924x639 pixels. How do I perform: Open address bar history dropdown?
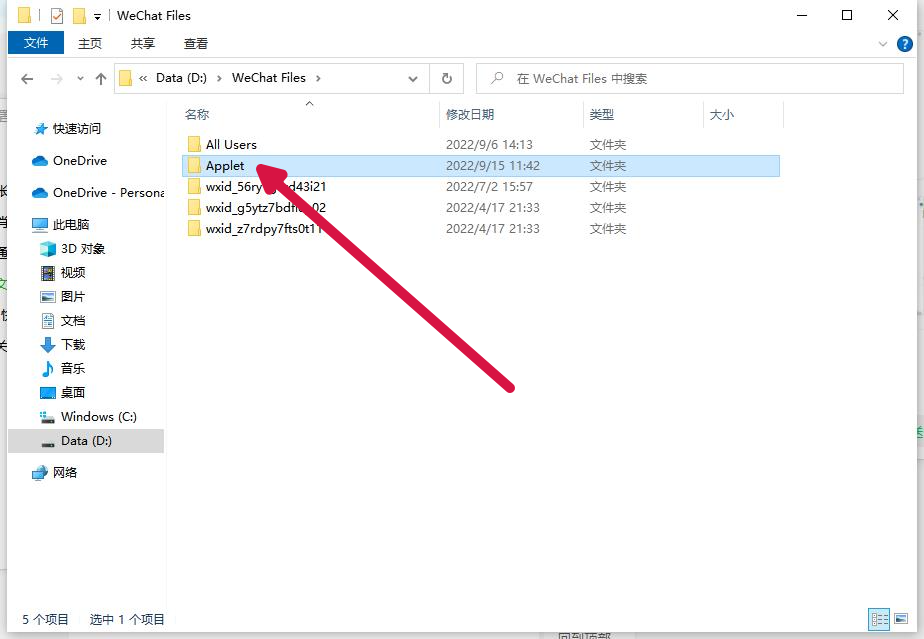click(x=413, y=78)
